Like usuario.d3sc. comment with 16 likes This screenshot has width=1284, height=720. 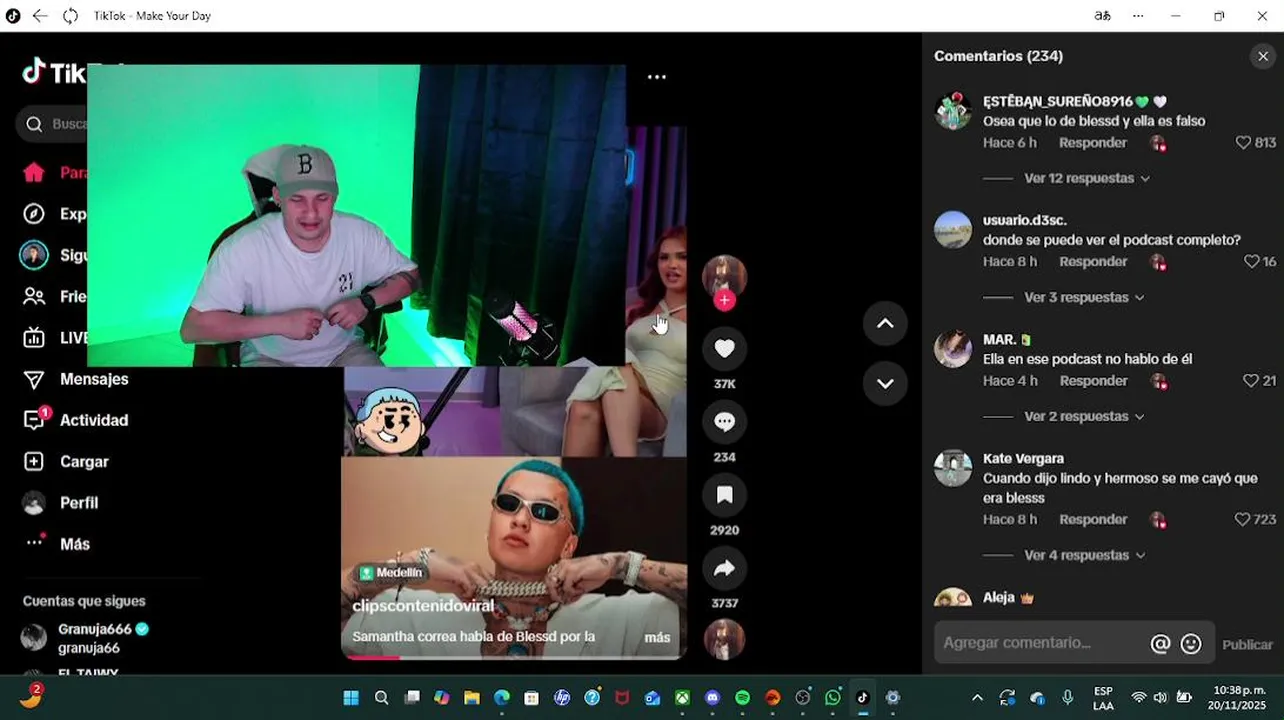tap(1251, 261)
